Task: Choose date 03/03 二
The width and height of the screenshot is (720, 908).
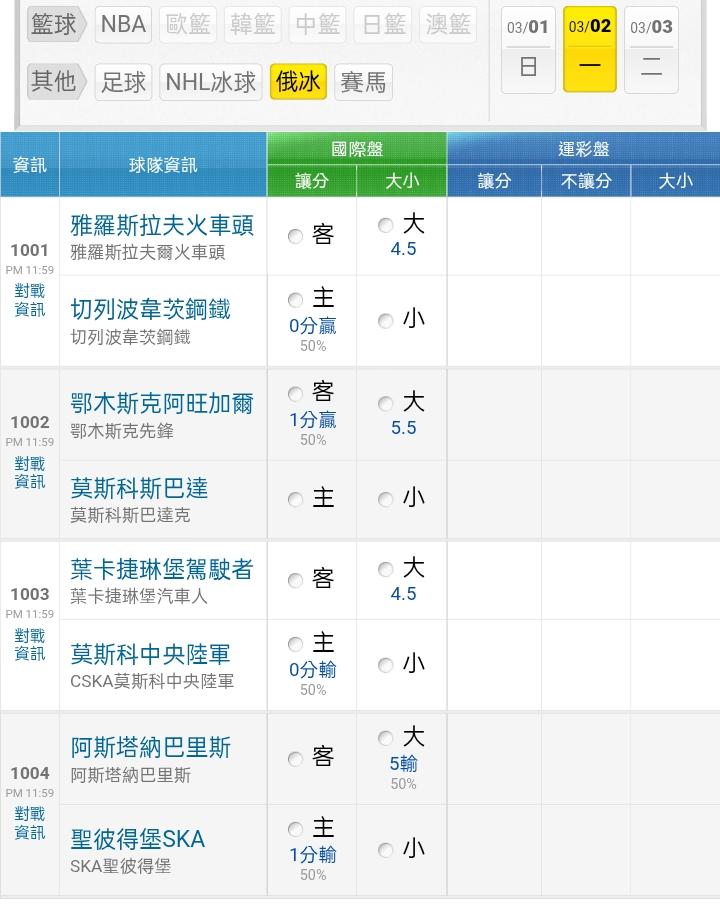Action: click(651, 49)
